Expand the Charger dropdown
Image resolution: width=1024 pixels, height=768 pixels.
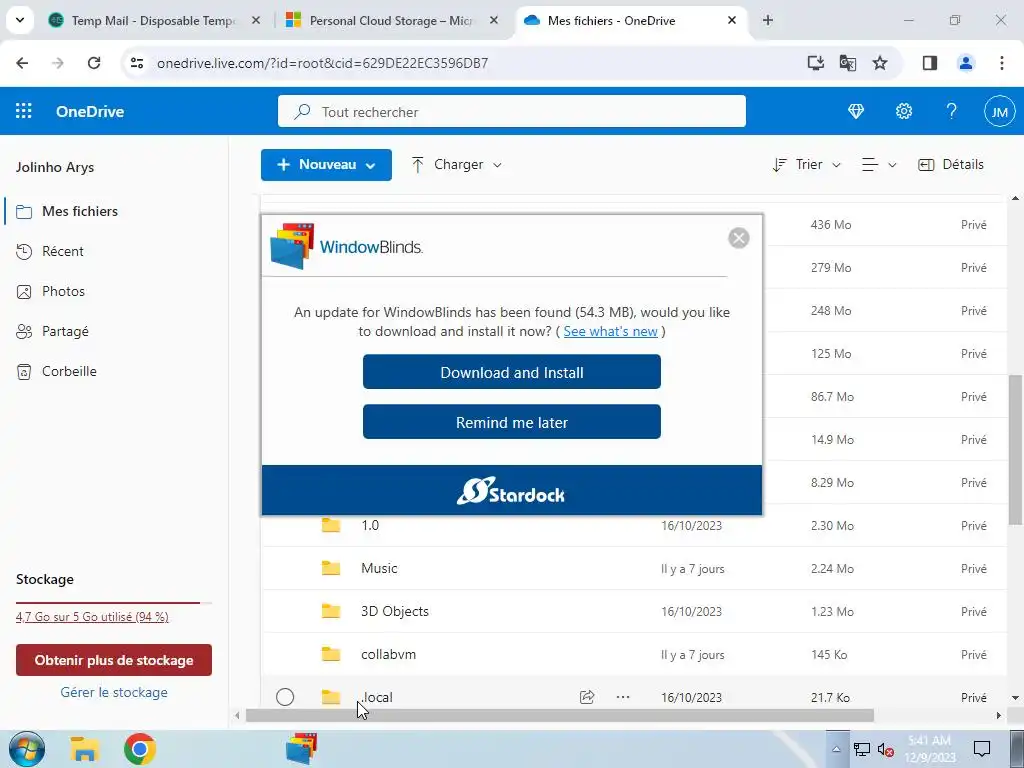tap(457, 165)
